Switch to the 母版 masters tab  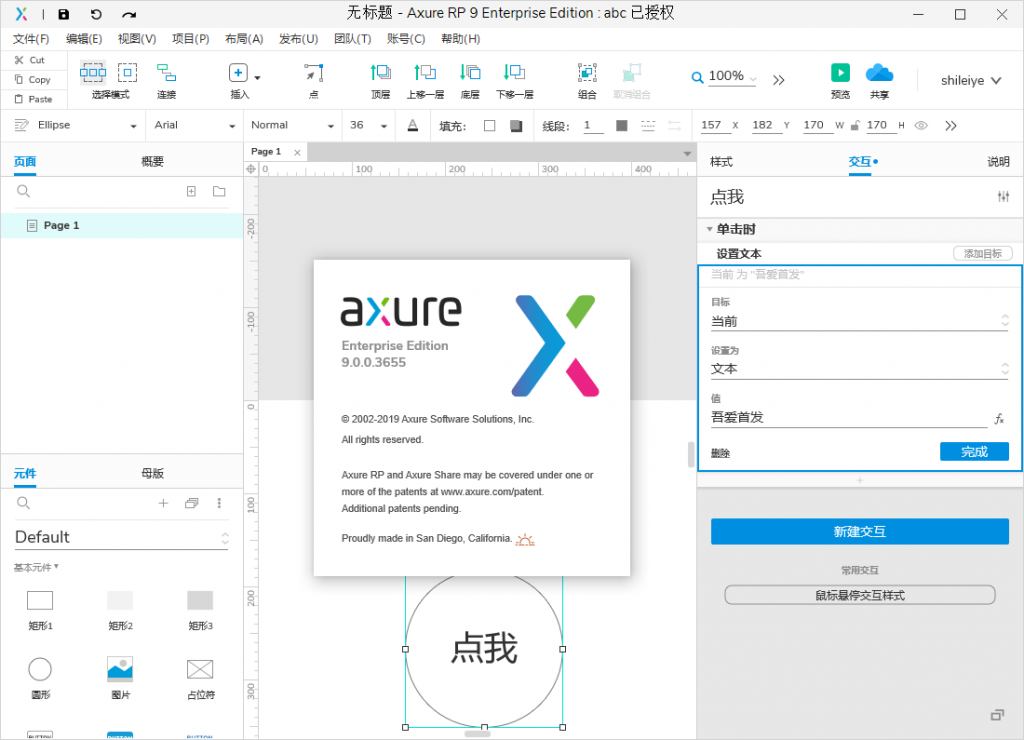click(152, 474)
